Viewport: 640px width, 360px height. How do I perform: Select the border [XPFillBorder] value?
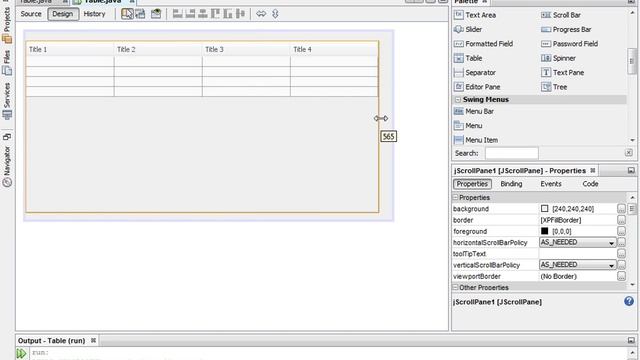[x=560, y=220]
